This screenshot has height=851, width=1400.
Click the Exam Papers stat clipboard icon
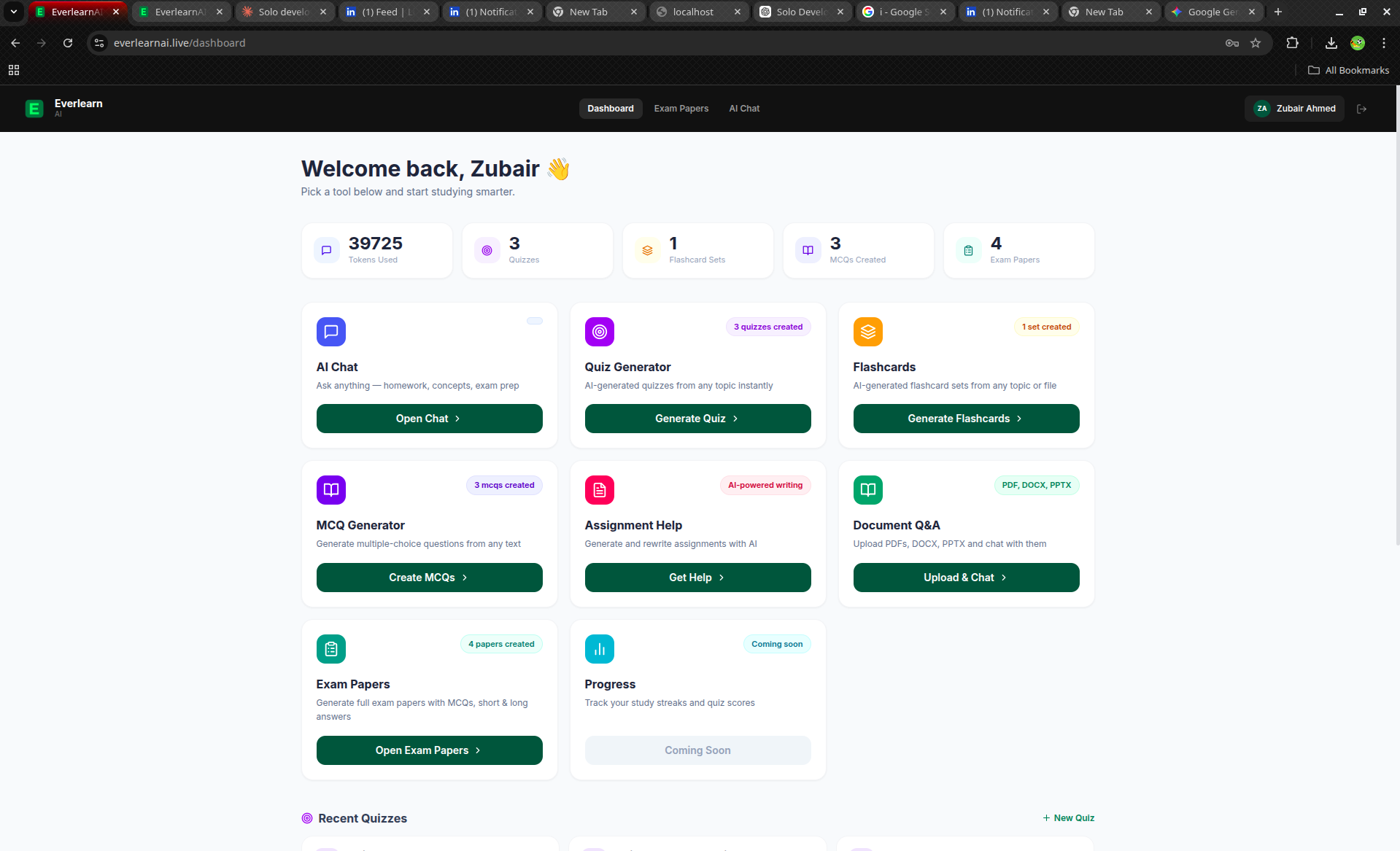[x=969, y=250]
